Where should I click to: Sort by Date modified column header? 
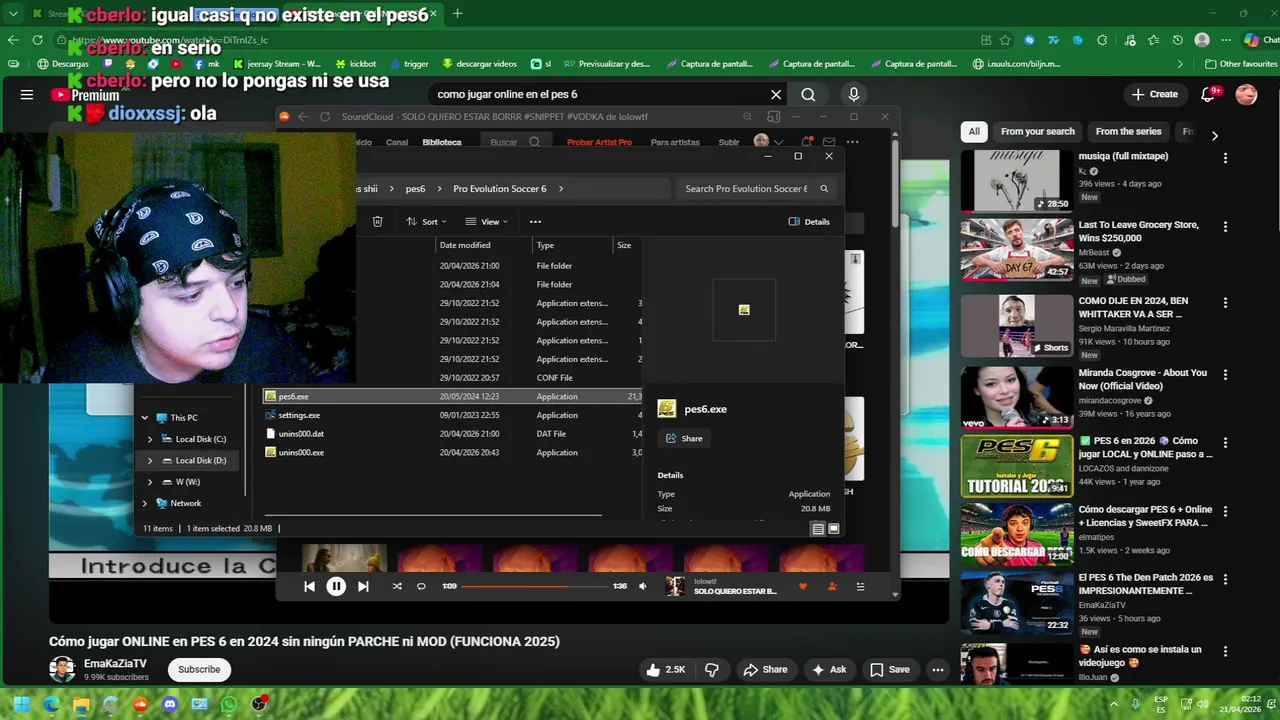pos(485,245)
